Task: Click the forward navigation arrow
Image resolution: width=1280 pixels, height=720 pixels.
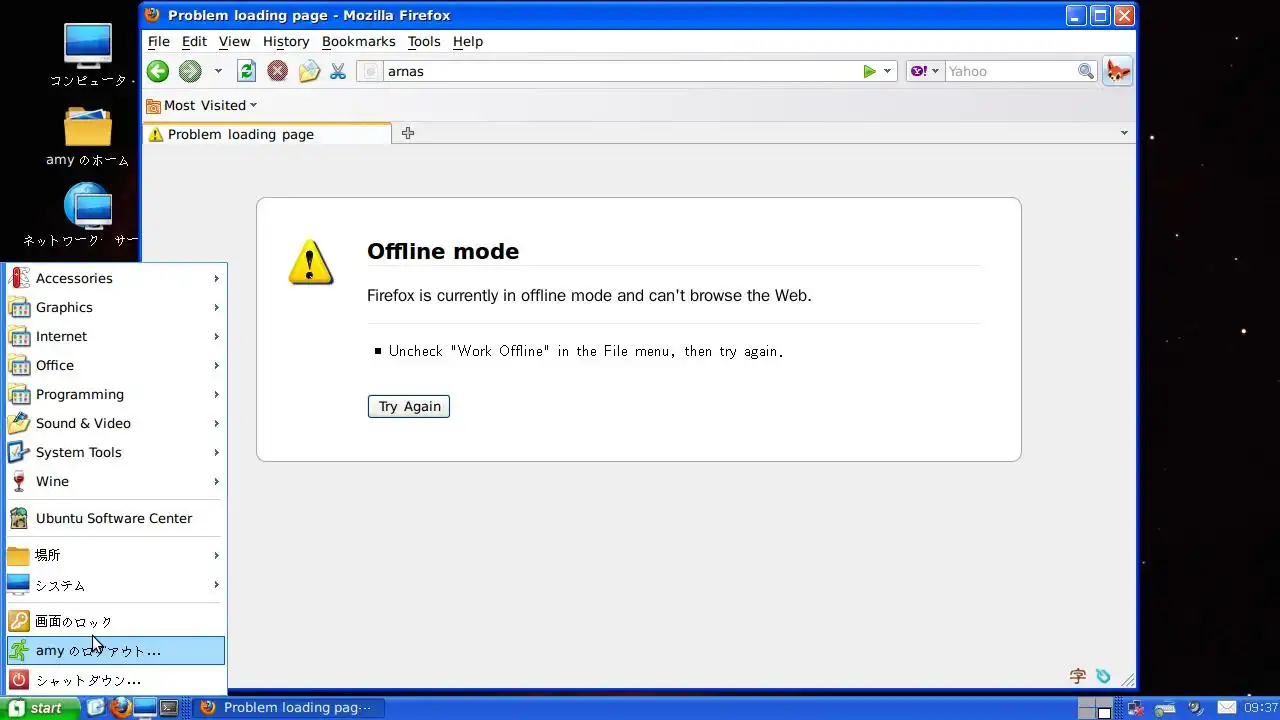Action: (190, 71)
